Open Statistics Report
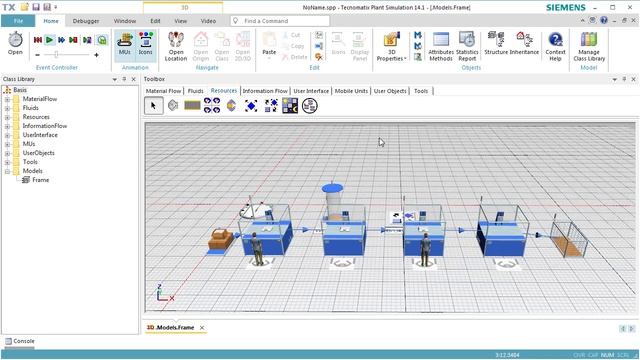Viewport: 640px width, 360px height. pos(467,46)
